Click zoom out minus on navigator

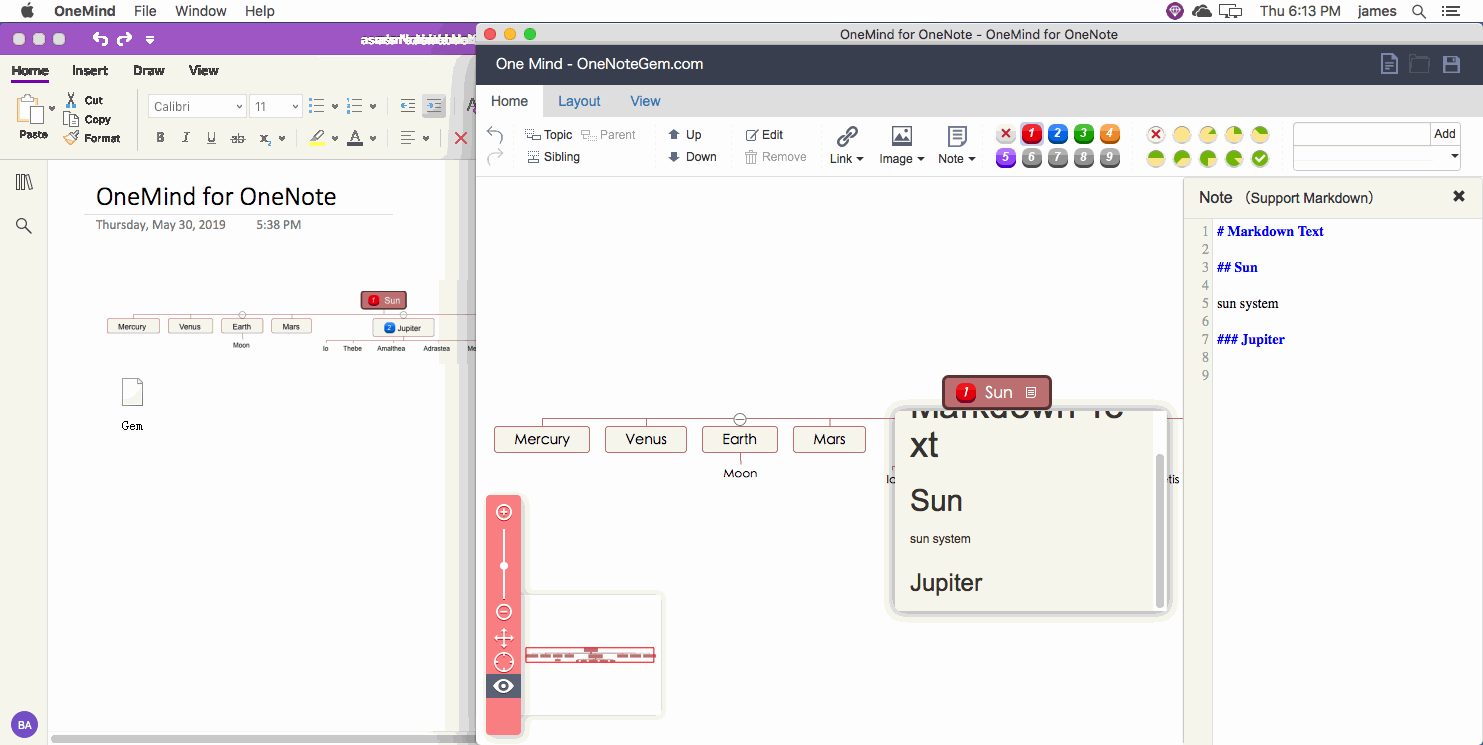click(504, 612)
